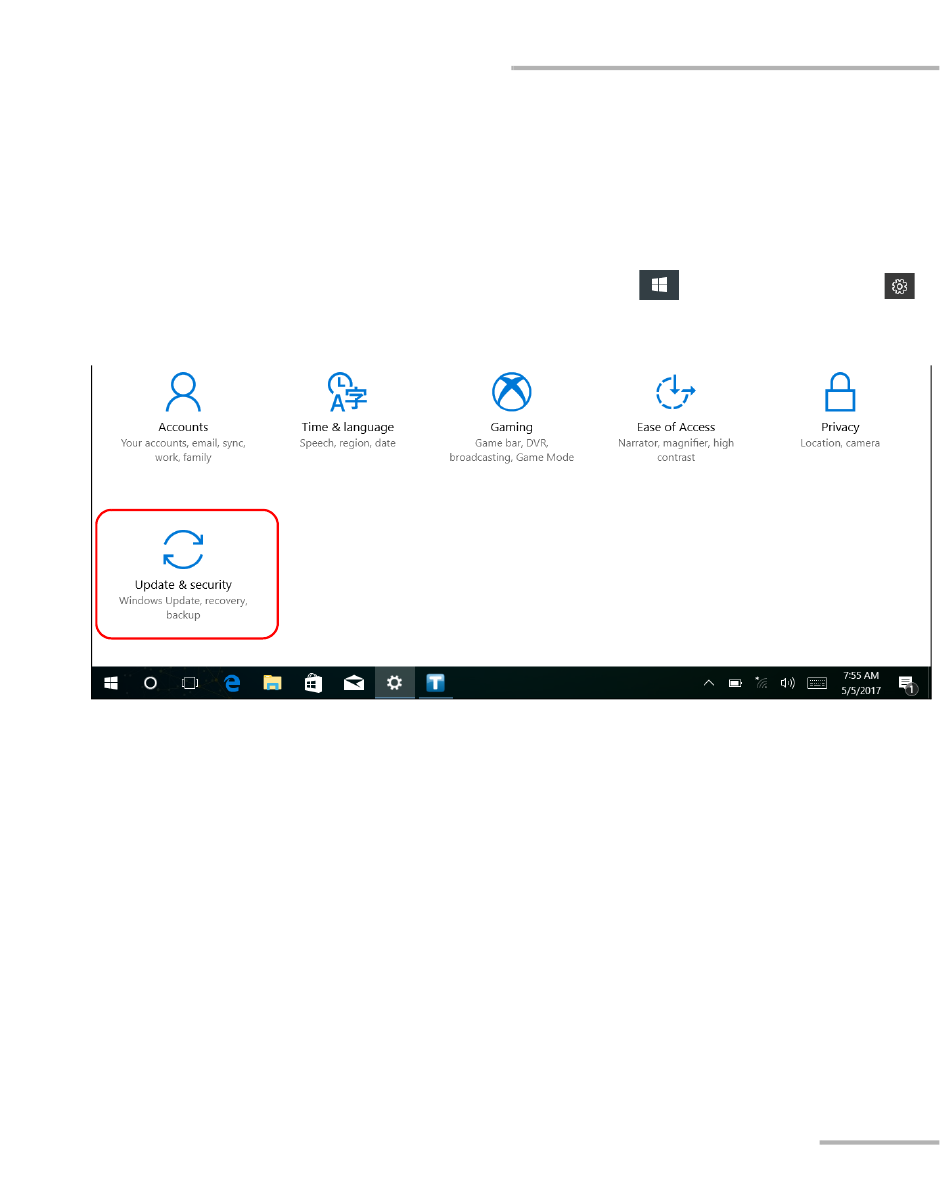Open Time & language settings

[x=347, y=410]
